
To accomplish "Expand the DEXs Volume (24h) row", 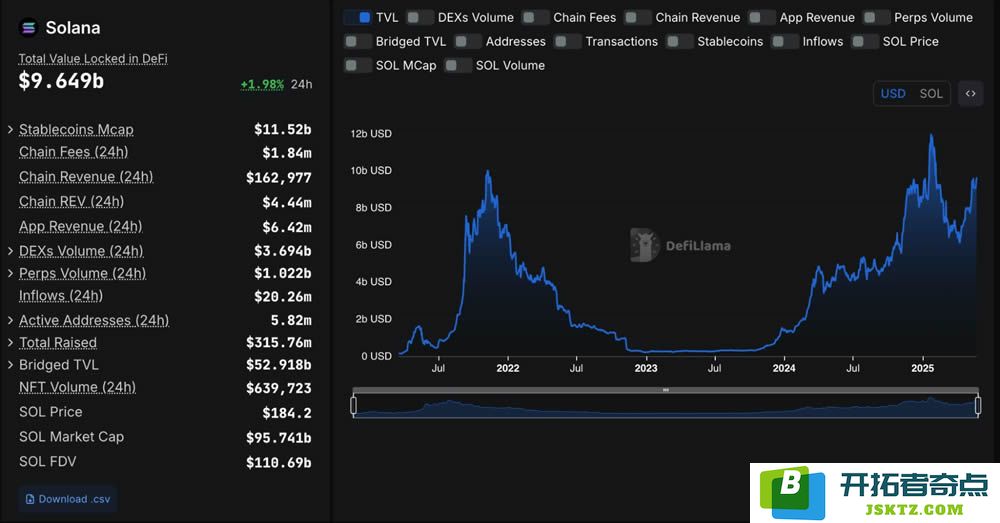I will 10,251.
